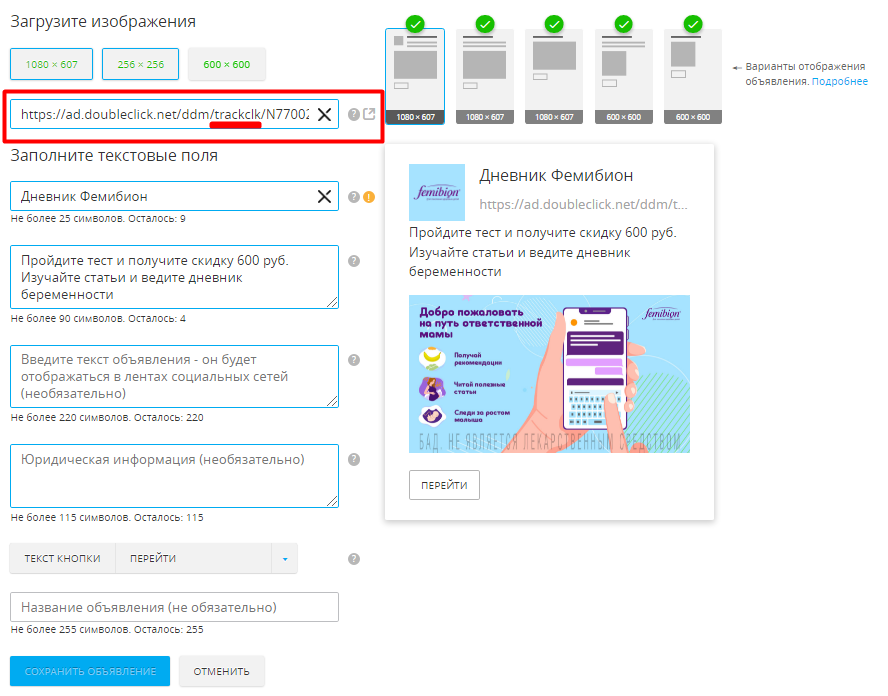Show help for the 'Текст кнопки' selector

click(354, 559)
